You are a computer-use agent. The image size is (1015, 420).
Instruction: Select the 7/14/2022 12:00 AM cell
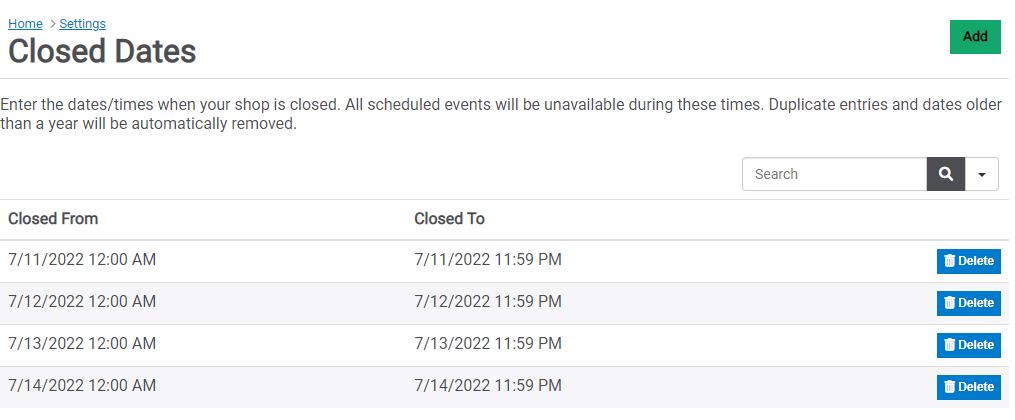[82, 386]
